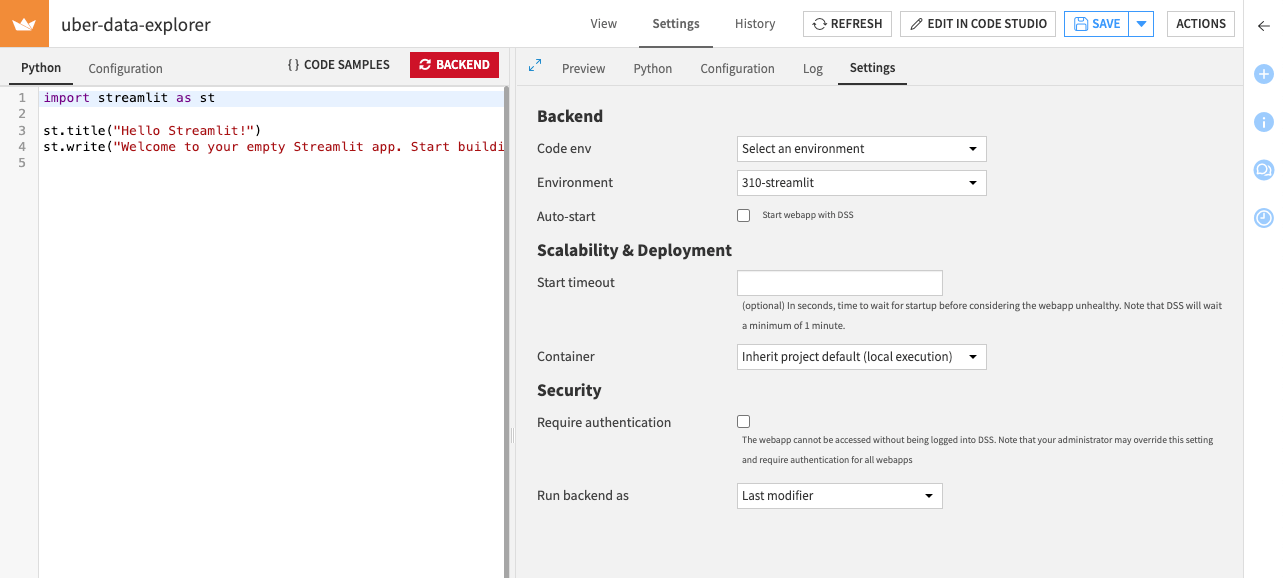Open the clock timeline icon in sidebar
The image size is (1283, 578).
[1263, 218]
